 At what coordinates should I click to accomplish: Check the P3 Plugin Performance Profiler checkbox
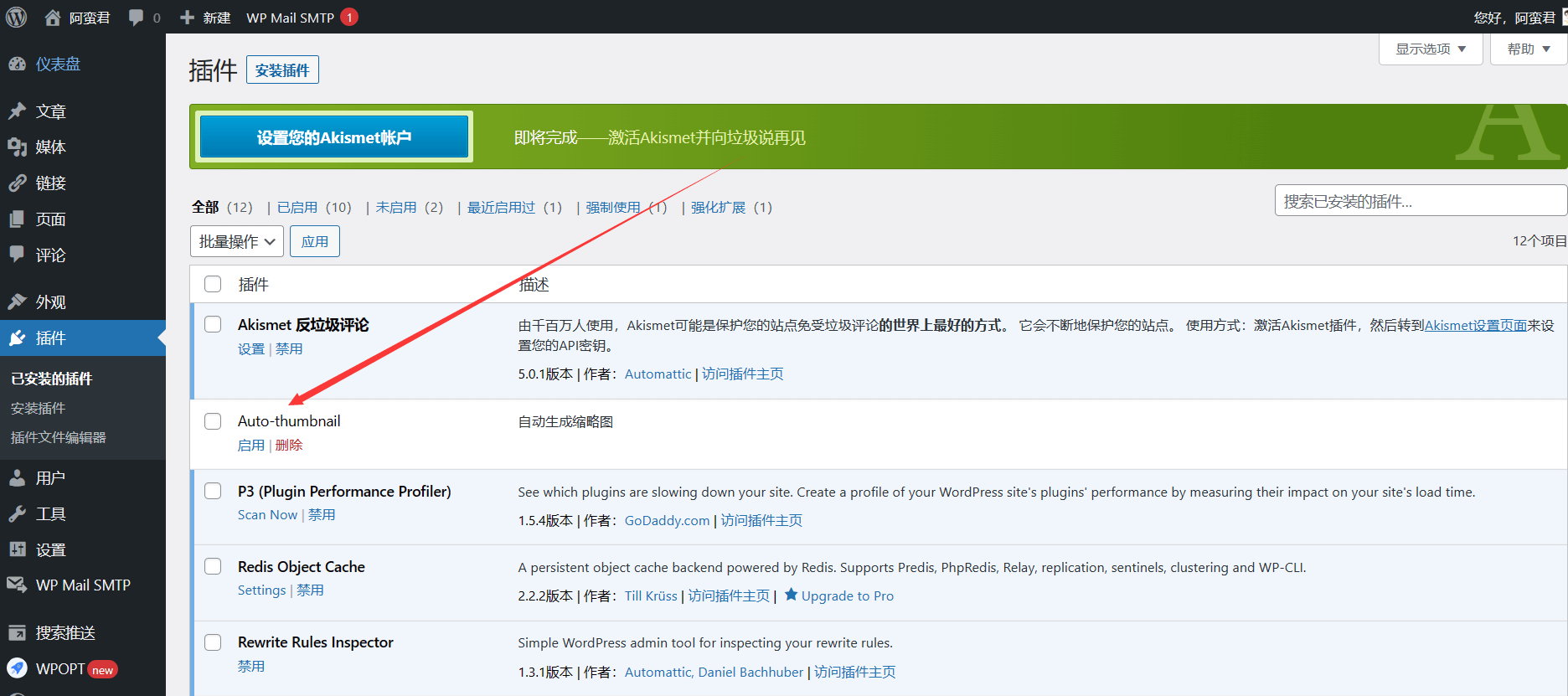[x=213, y=491]
